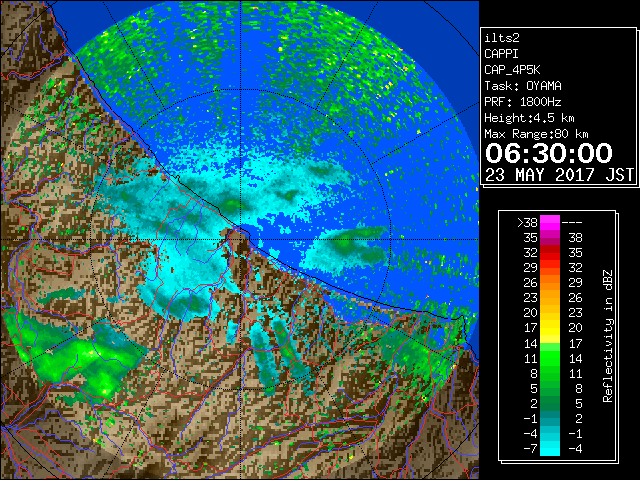This screenshot has height=480, width=640.
Task: Click the "PRF: 1800Hz" line
Action: click(x=523, y=102)
